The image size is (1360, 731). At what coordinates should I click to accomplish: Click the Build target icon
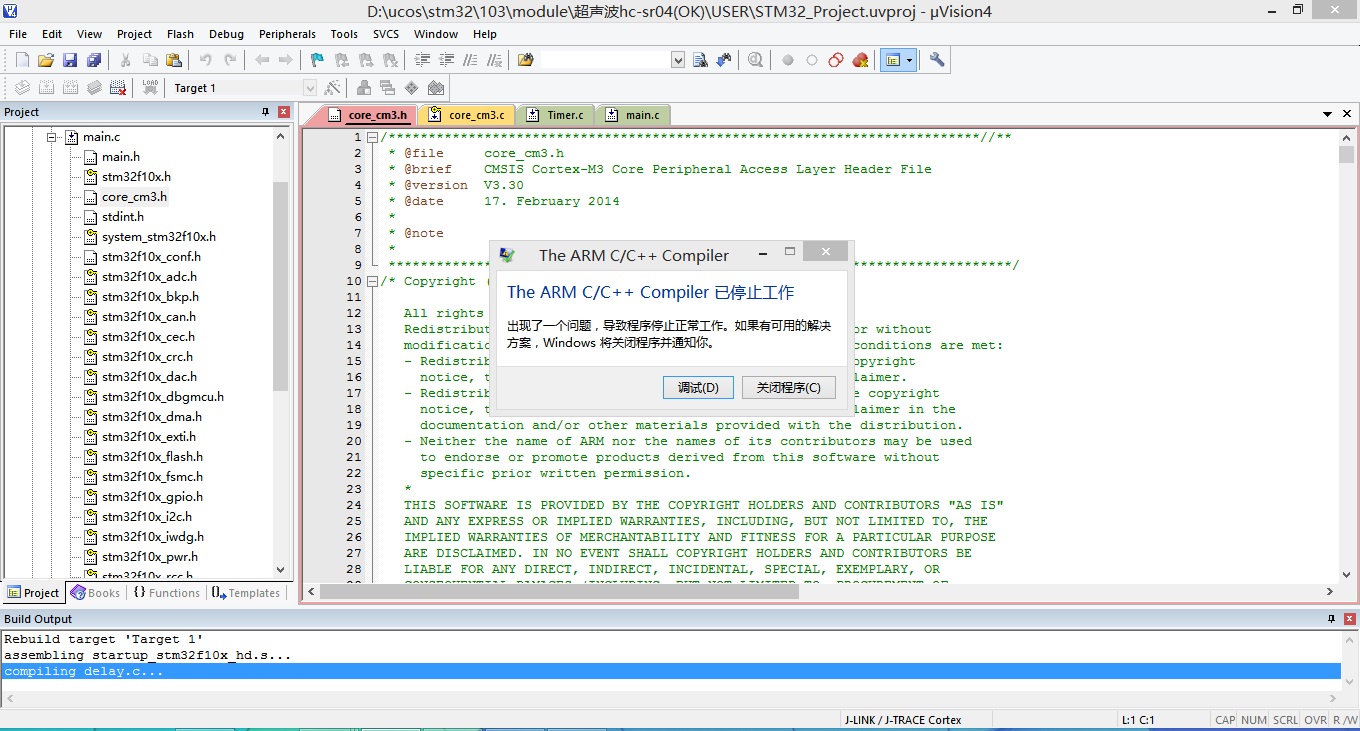coord(46,88)
